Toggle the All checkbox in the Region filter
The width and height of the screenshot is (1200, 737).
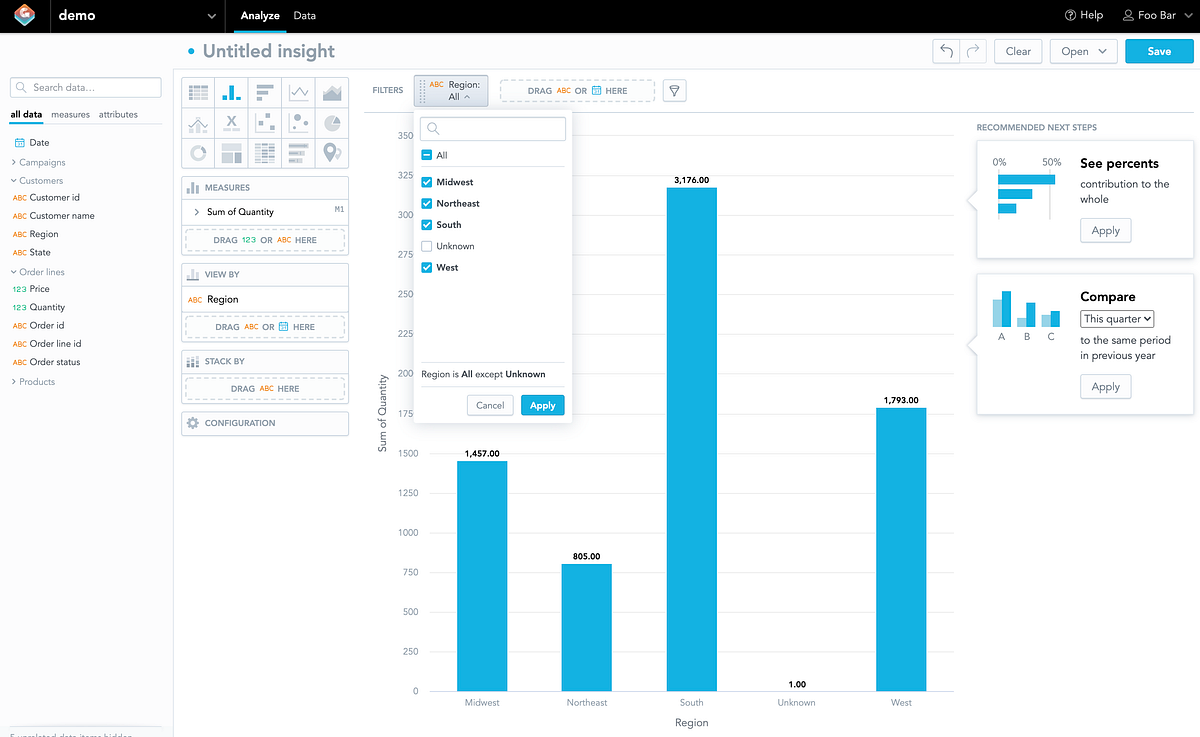point(425,154)
